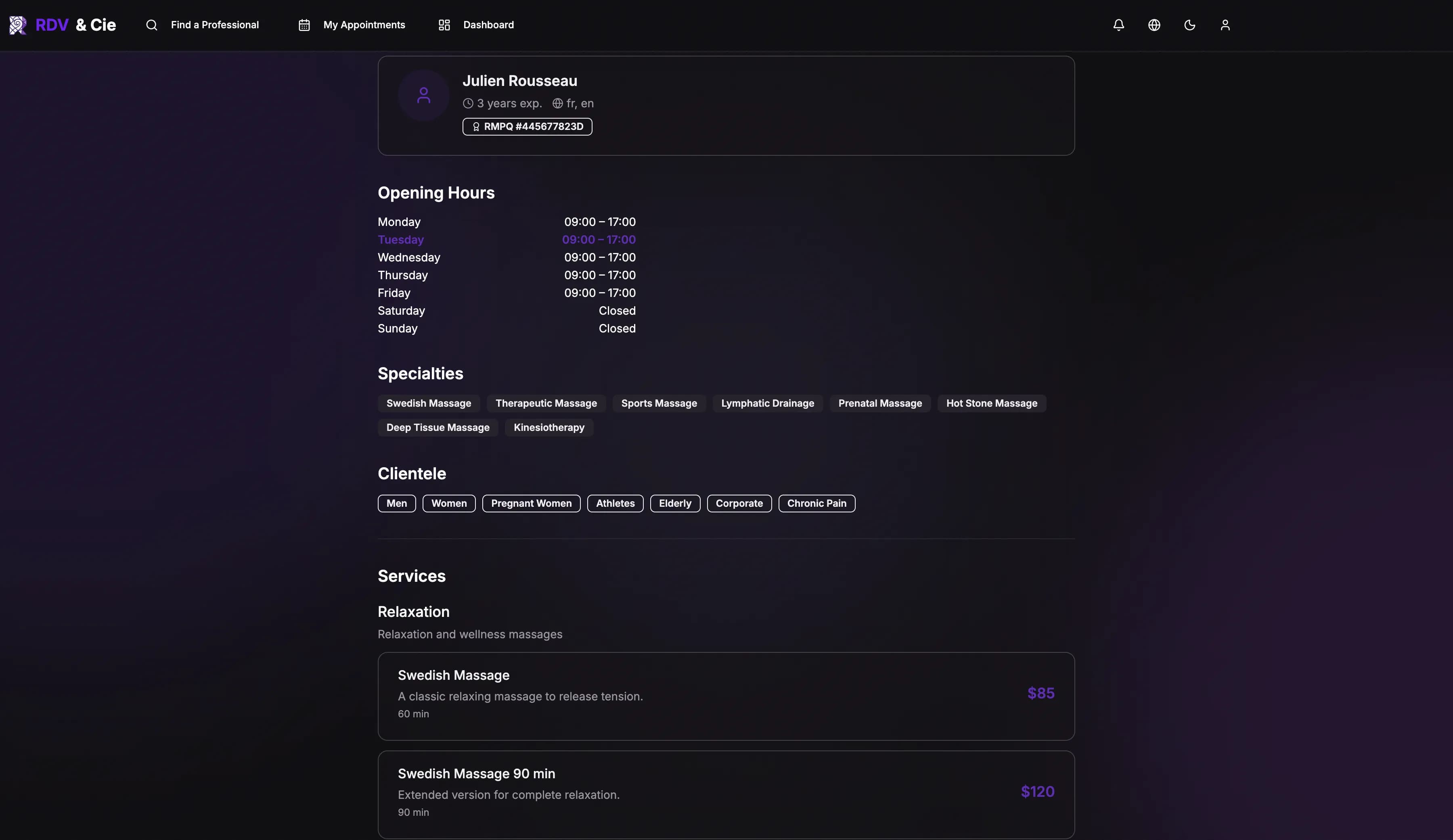Screen dimensions: 1453x840
Task: Click Julien Rousseau's avatar placeholder
Action: 423,95
